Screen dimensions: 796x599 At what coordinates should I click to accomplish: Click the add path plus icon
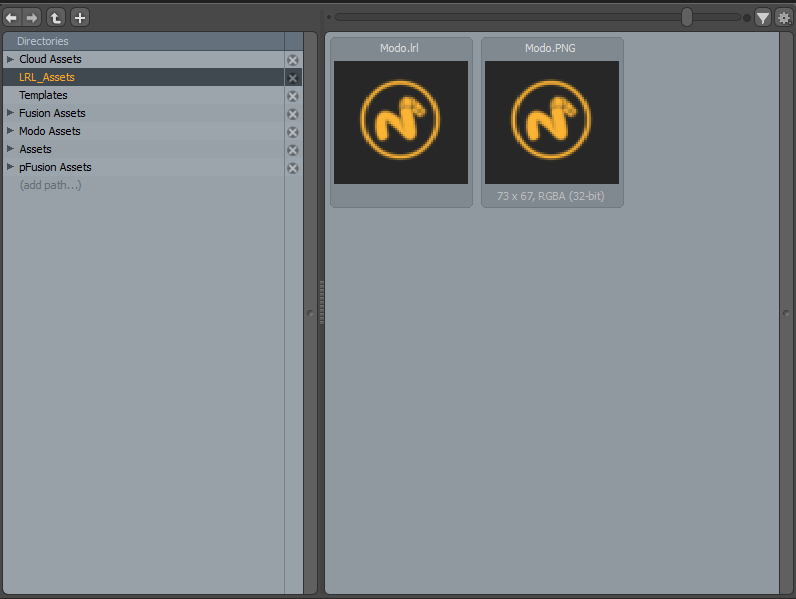tap(80, 17)
